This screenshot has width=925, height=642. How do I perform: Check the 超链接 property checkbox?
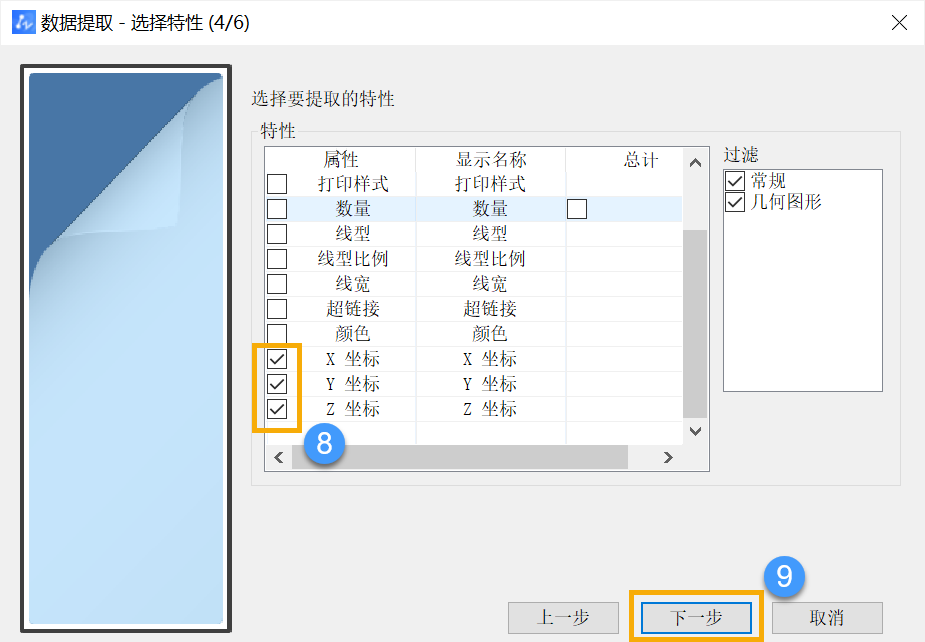(x=277, y=309)
